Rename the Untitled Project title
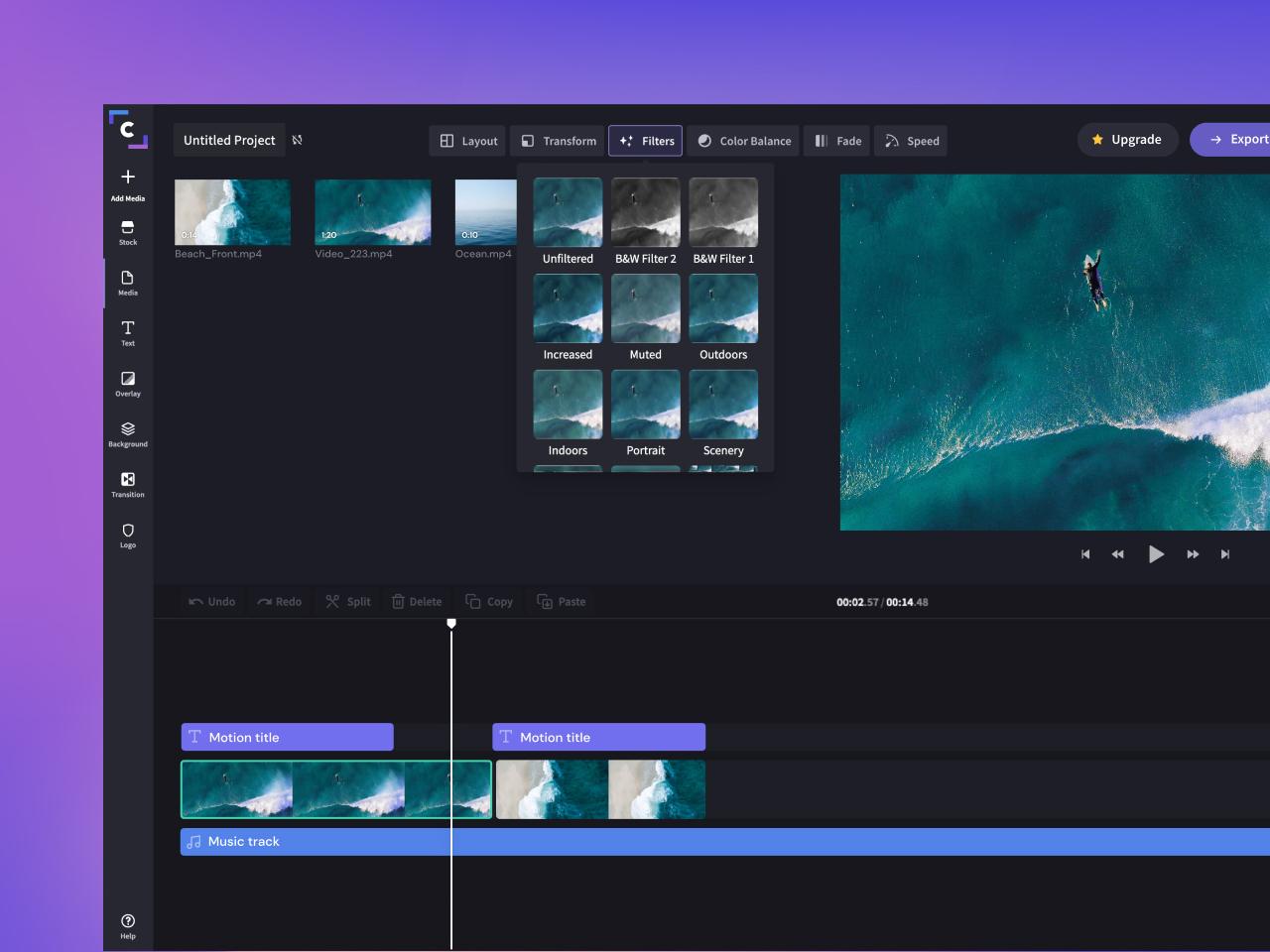Image resolution: width=1270 pixels, height=952 pixels. tap(229, 140)
